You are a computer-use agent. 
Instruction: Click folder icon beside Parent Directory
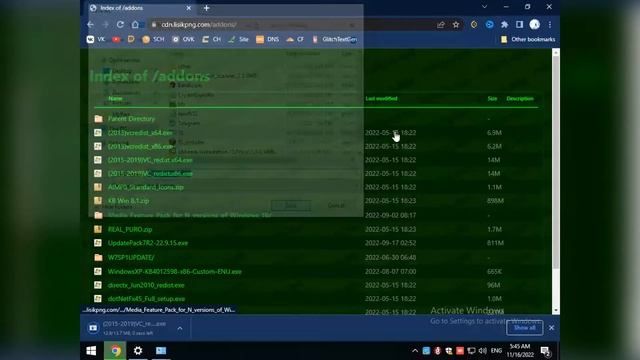tap(98, 119)
